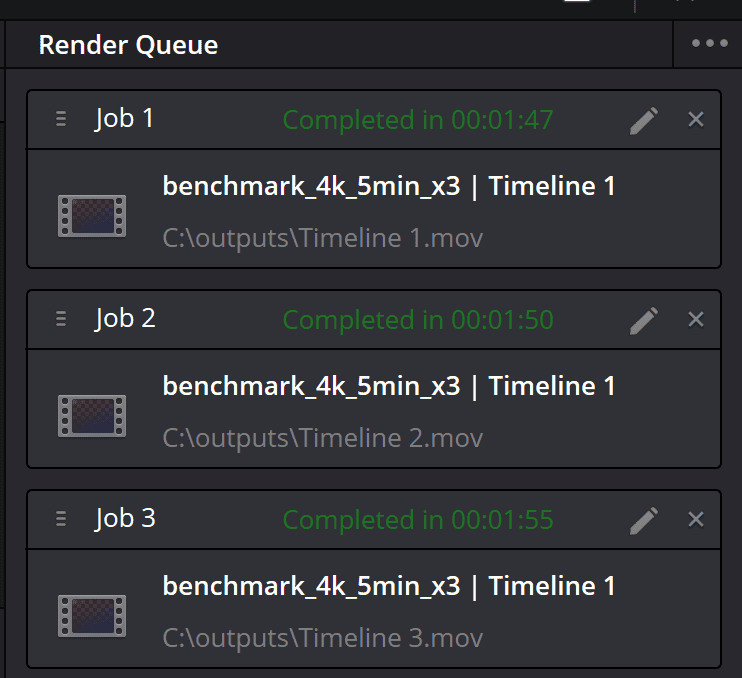Select the Timeline 3.mov output path

tap(323, 638)
